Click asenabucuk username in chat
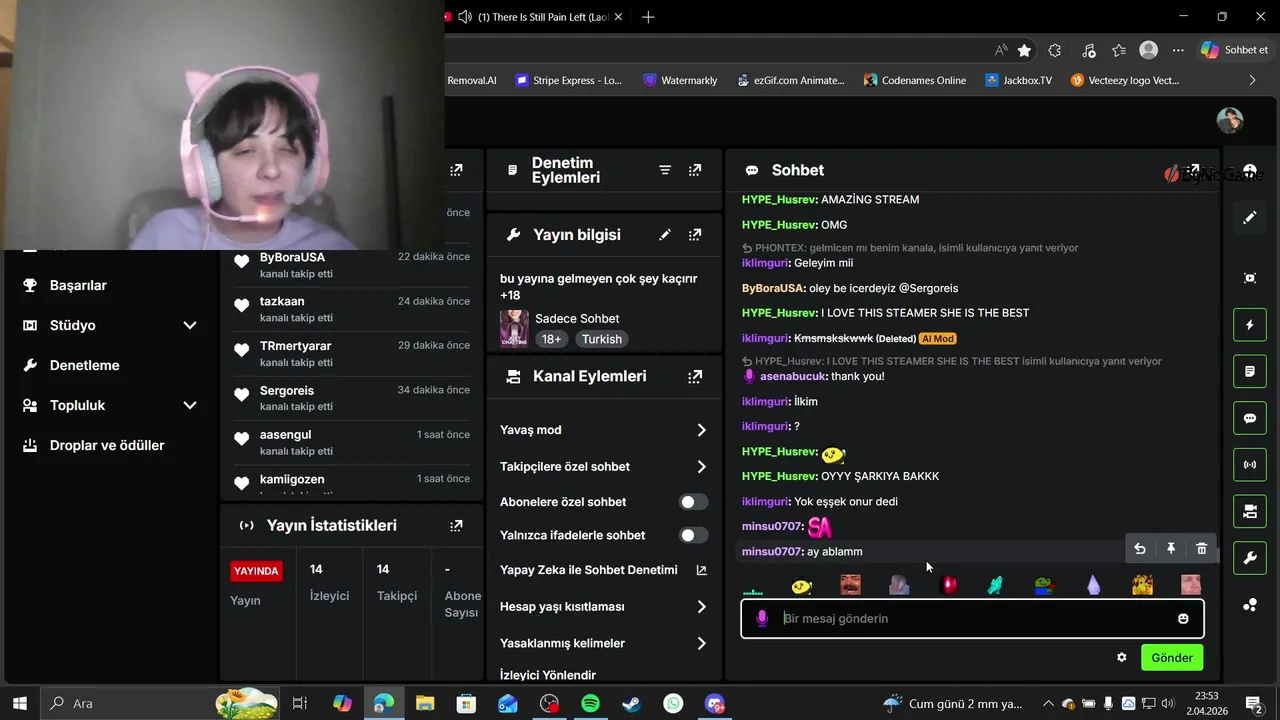Viewport: 1280px width, 720px height. [x=793, y=377]
